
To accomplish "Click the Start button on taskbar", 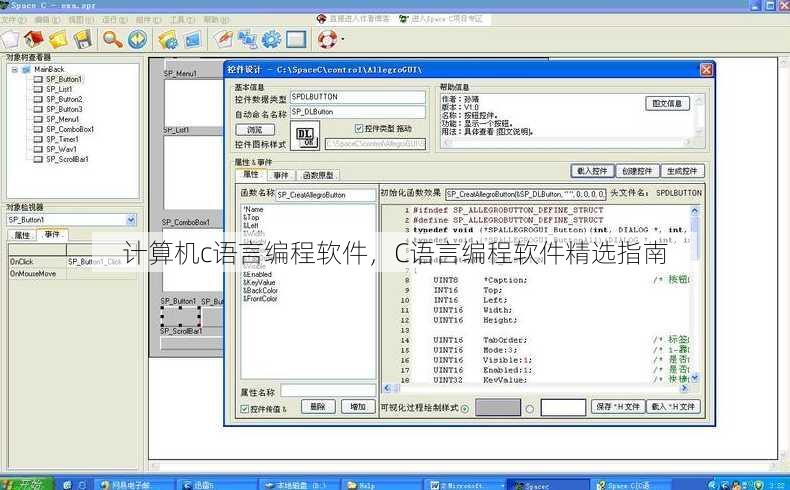I will point(27,484).
